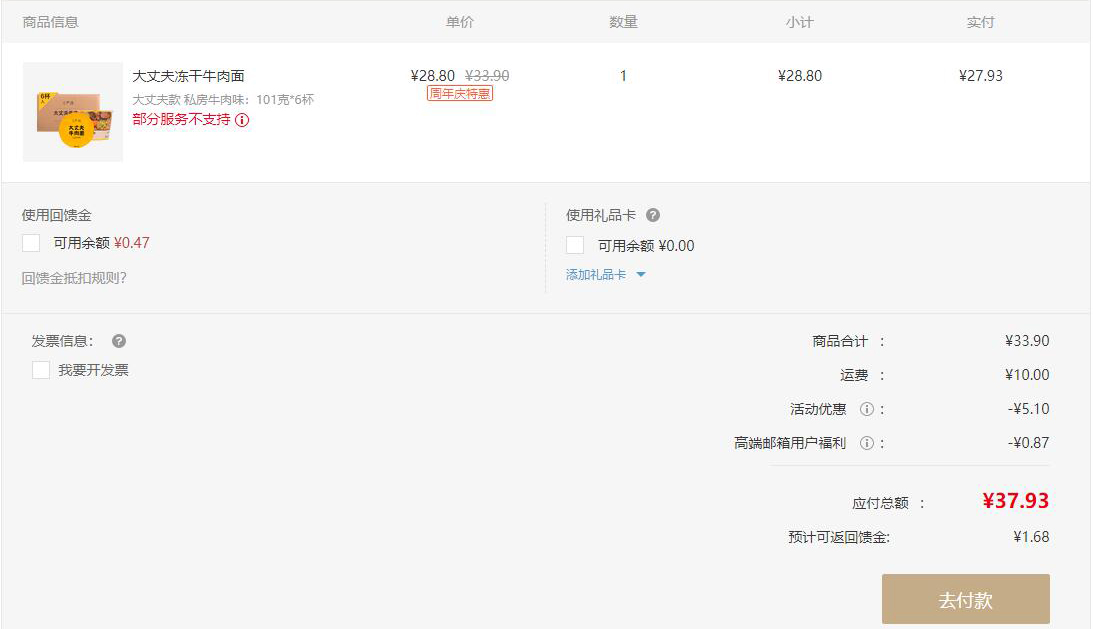This screenshot has width=1093, height=629.
Task: Enable the 使用回馈金 checkbox
Action: point(29,242)
